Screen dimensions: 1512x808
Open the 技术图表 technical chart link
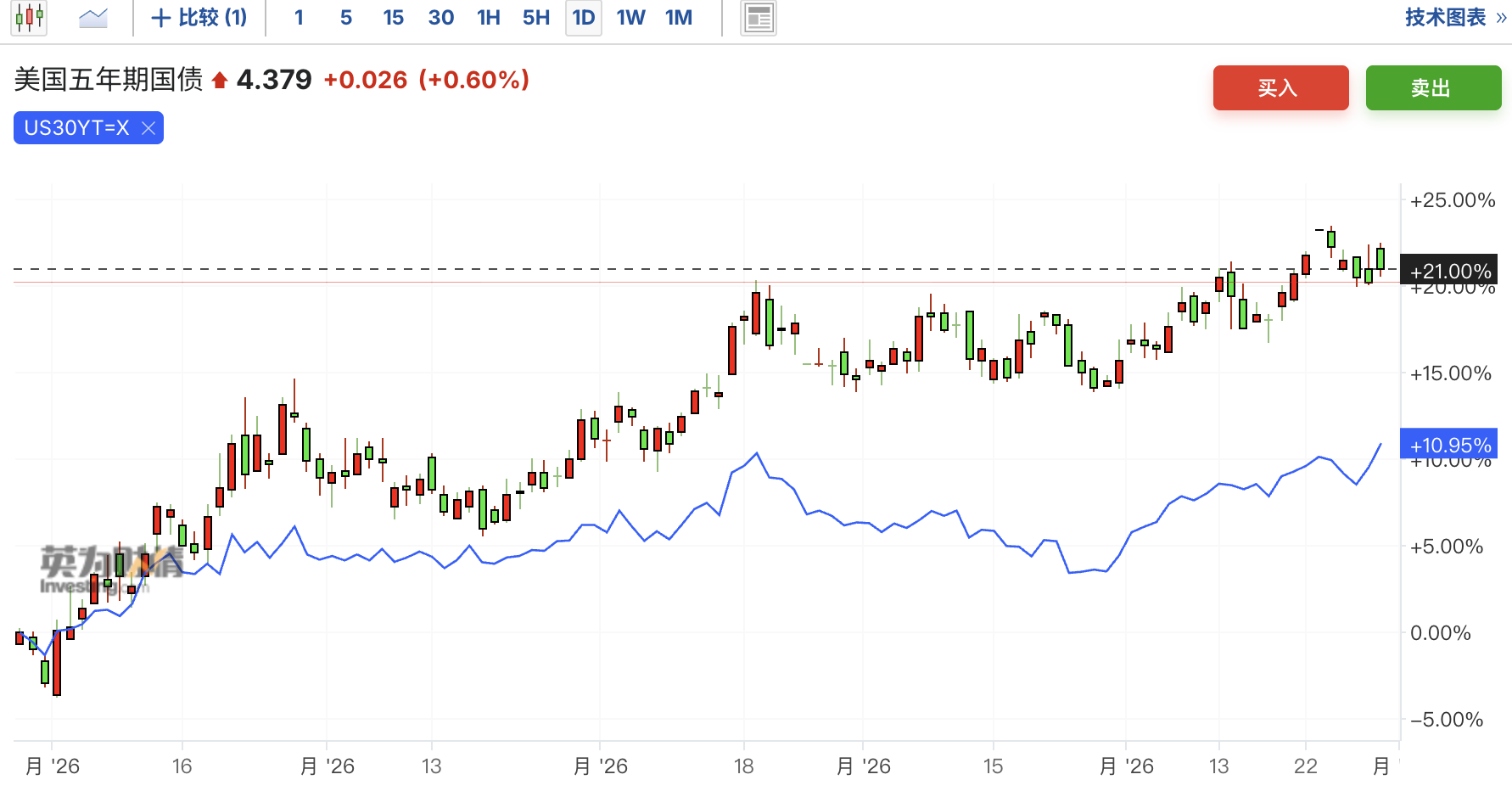1455,18
